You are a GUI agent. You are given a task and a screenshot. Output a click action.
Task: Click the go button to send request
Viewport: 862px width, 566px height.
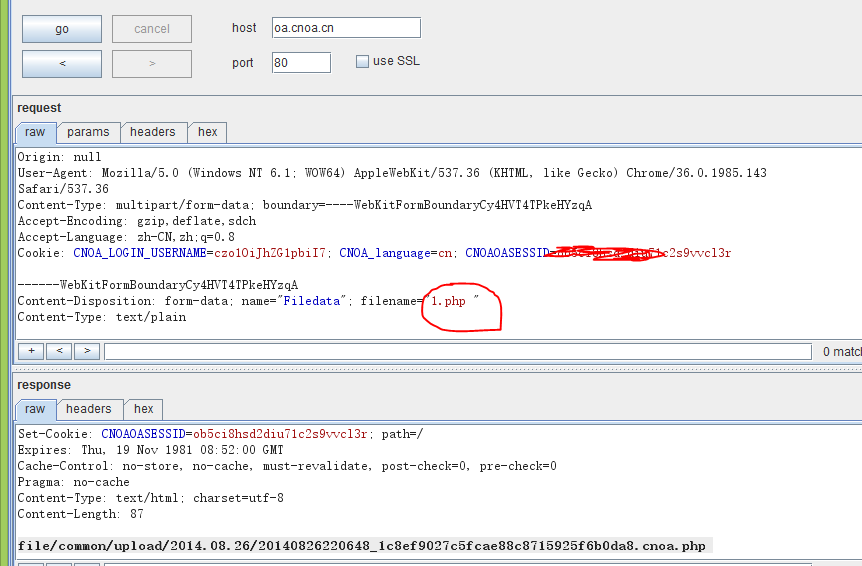pyautogui.click(x=62, y=29)
